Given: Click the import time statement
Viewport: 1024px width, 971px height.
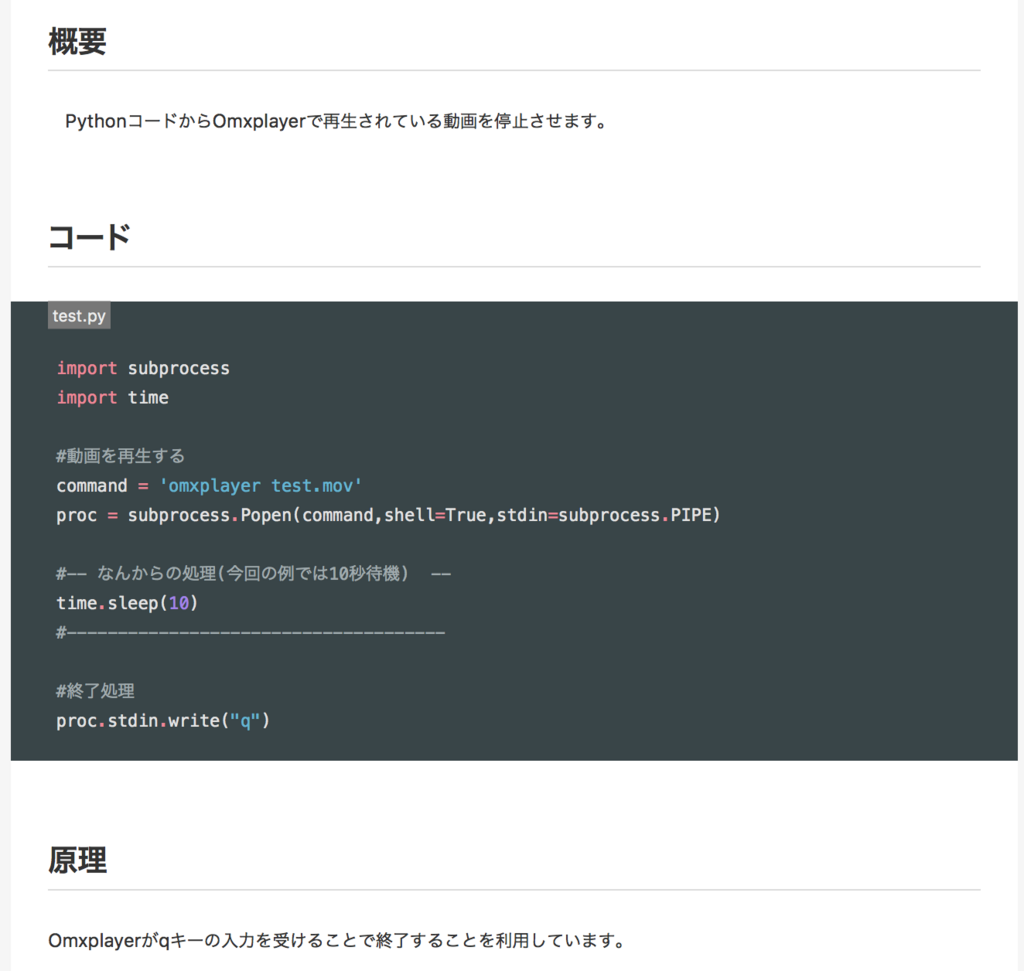Looking at the screenshot, I should pyautogui.click(x=112, y=397).
